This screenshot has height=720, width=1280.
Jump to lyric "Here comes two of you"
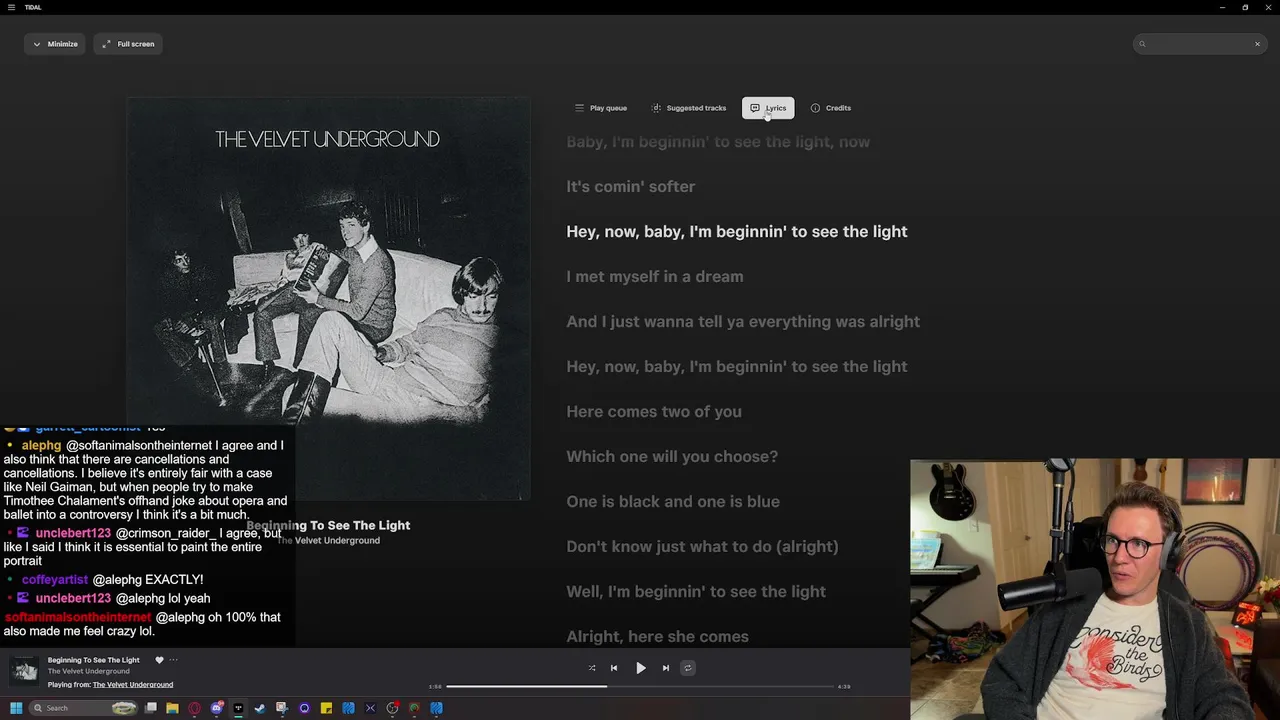tap(653, 412)
